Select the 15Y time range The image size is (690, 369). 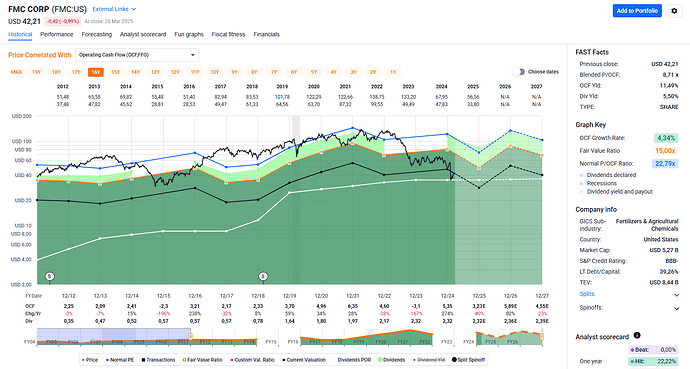pyautogui.click(x=115, y=72)
